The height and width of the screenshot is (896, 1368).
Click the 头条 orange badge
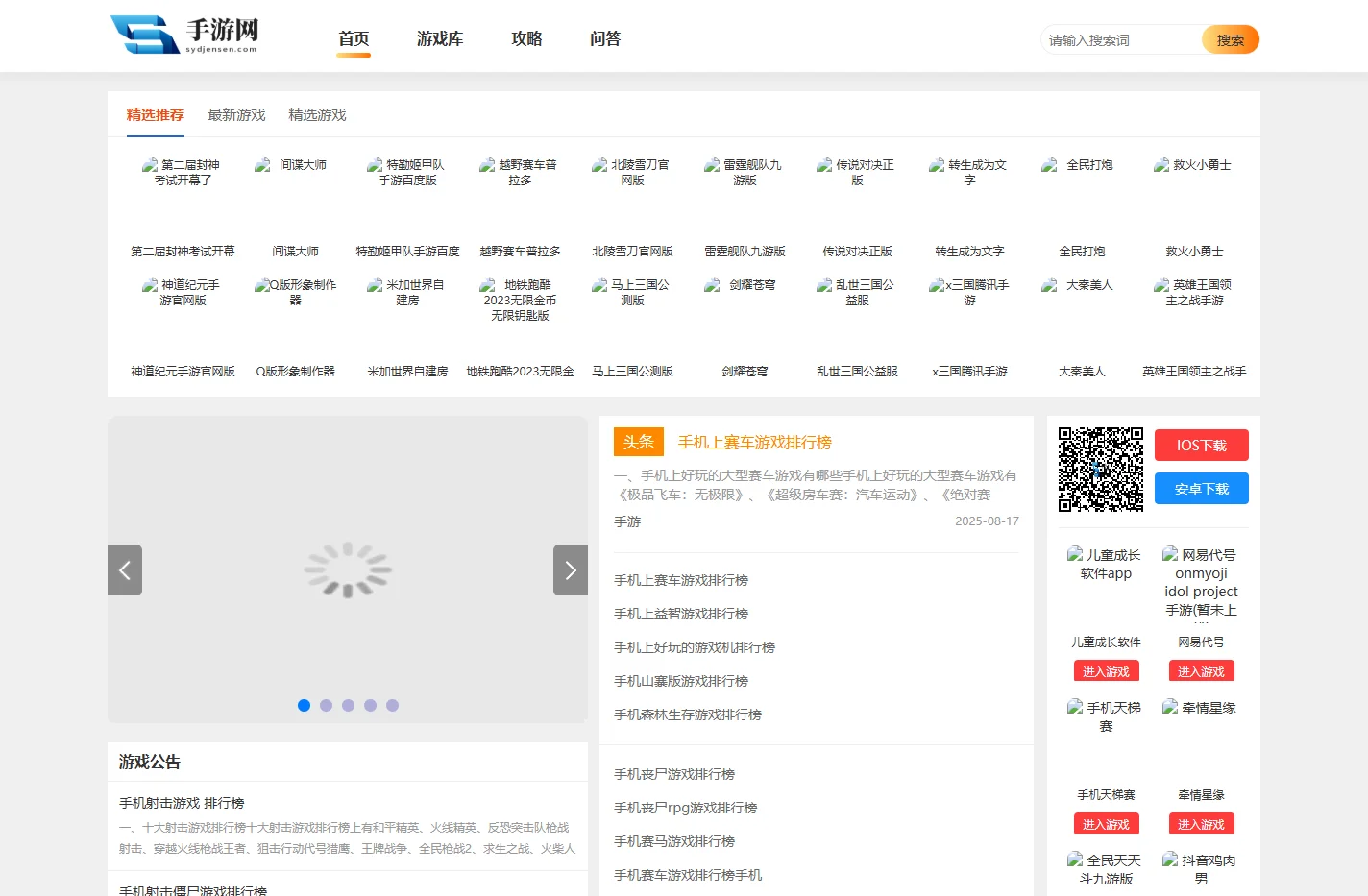click(639, 442)
